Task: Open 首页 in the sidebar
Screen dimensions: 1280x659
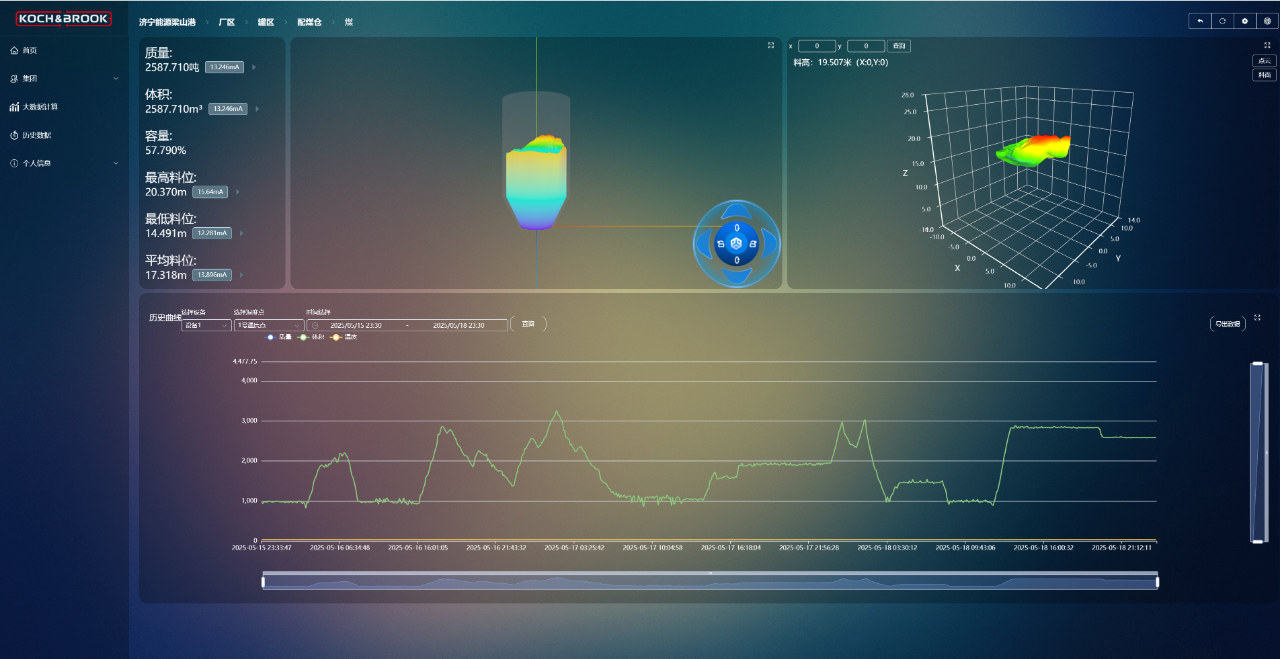Action: click(30, 50)
